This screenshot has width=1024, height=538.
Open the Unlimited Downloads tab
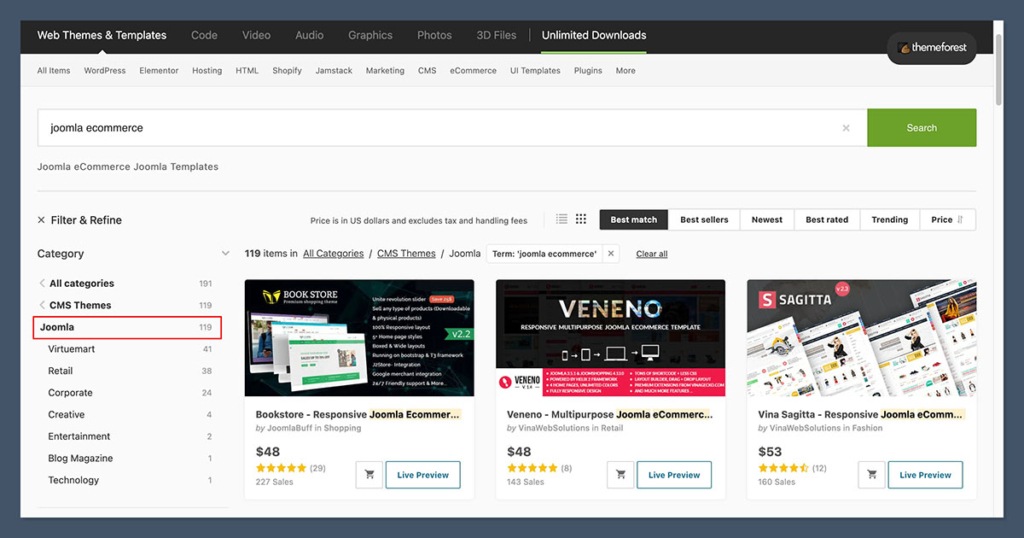[x=593, y=35]
